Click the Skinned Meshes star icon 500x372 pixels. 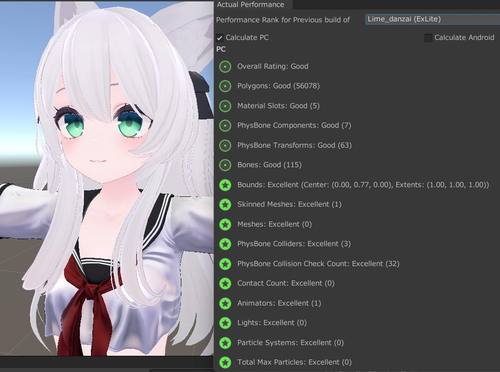point(225,205)
